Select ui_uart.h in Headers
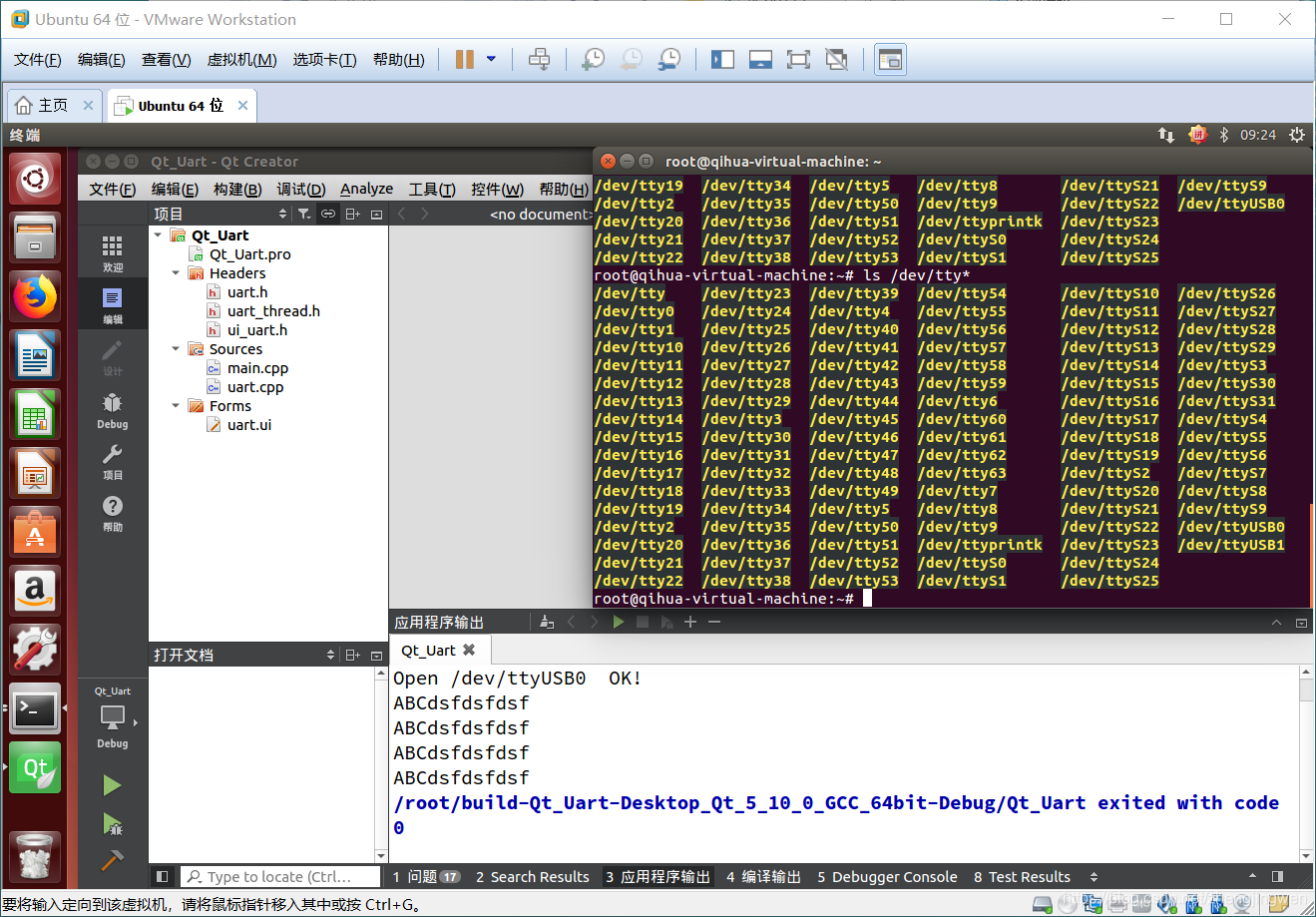This screenshot has width=1316, height=917. [x=257, y=330]
